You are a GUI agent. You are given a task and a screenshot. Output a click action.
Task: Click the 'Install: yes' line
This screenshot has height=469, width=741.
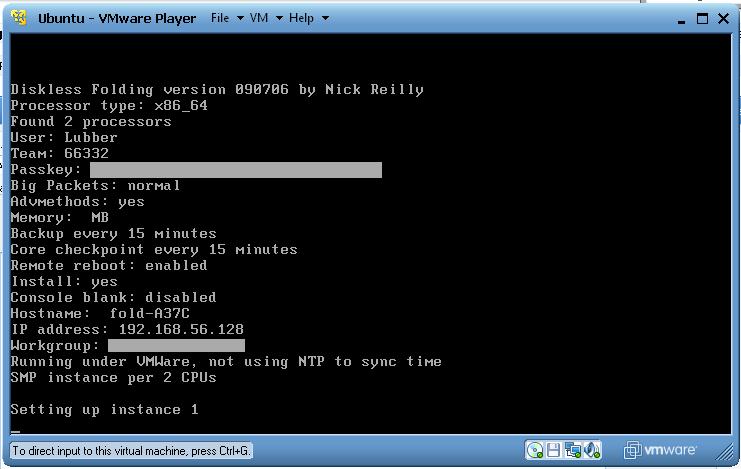click(64, 282)
